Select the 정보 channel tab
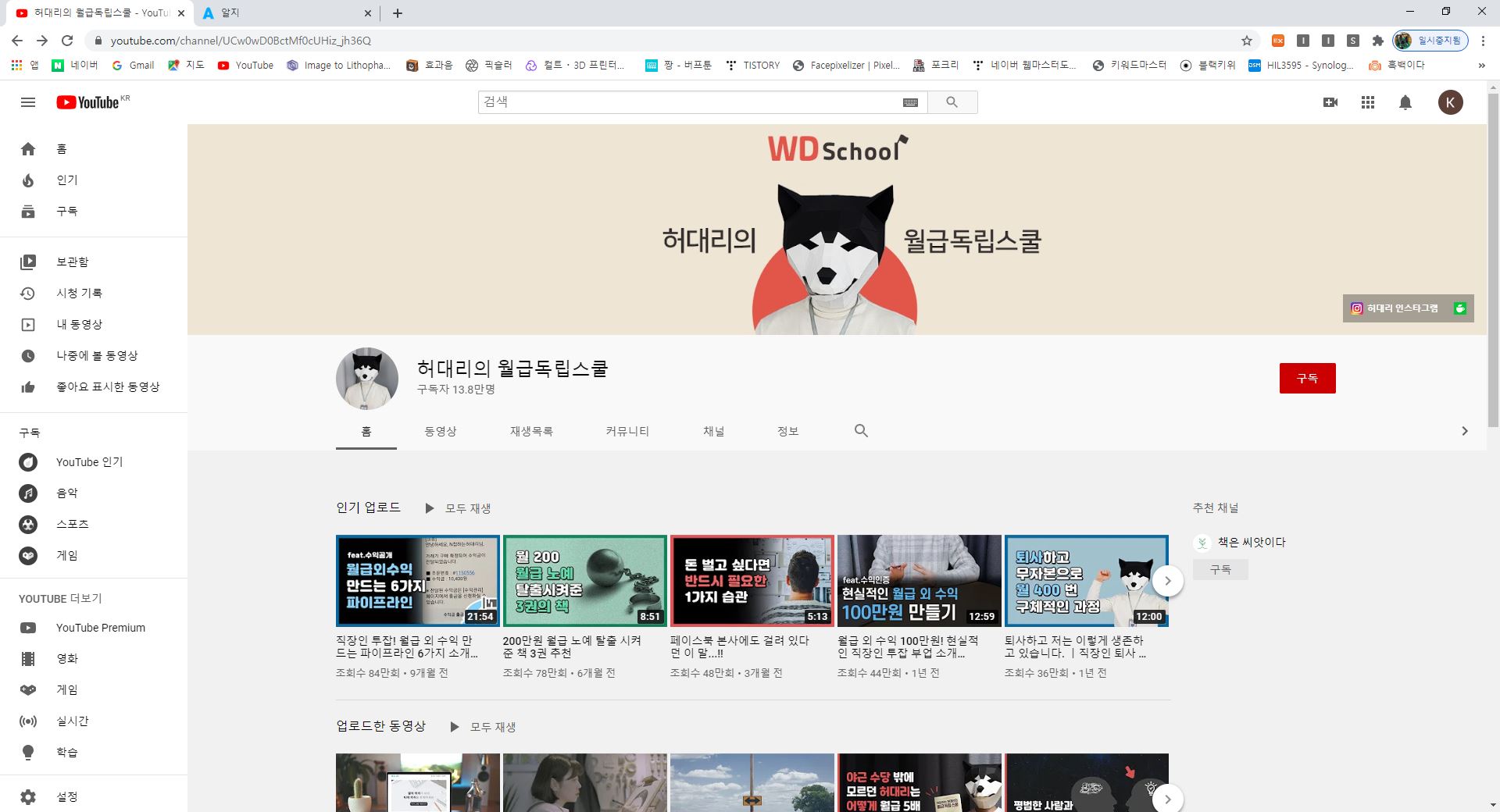Viewport: 1500px width, 812px height. coord(787,431)
